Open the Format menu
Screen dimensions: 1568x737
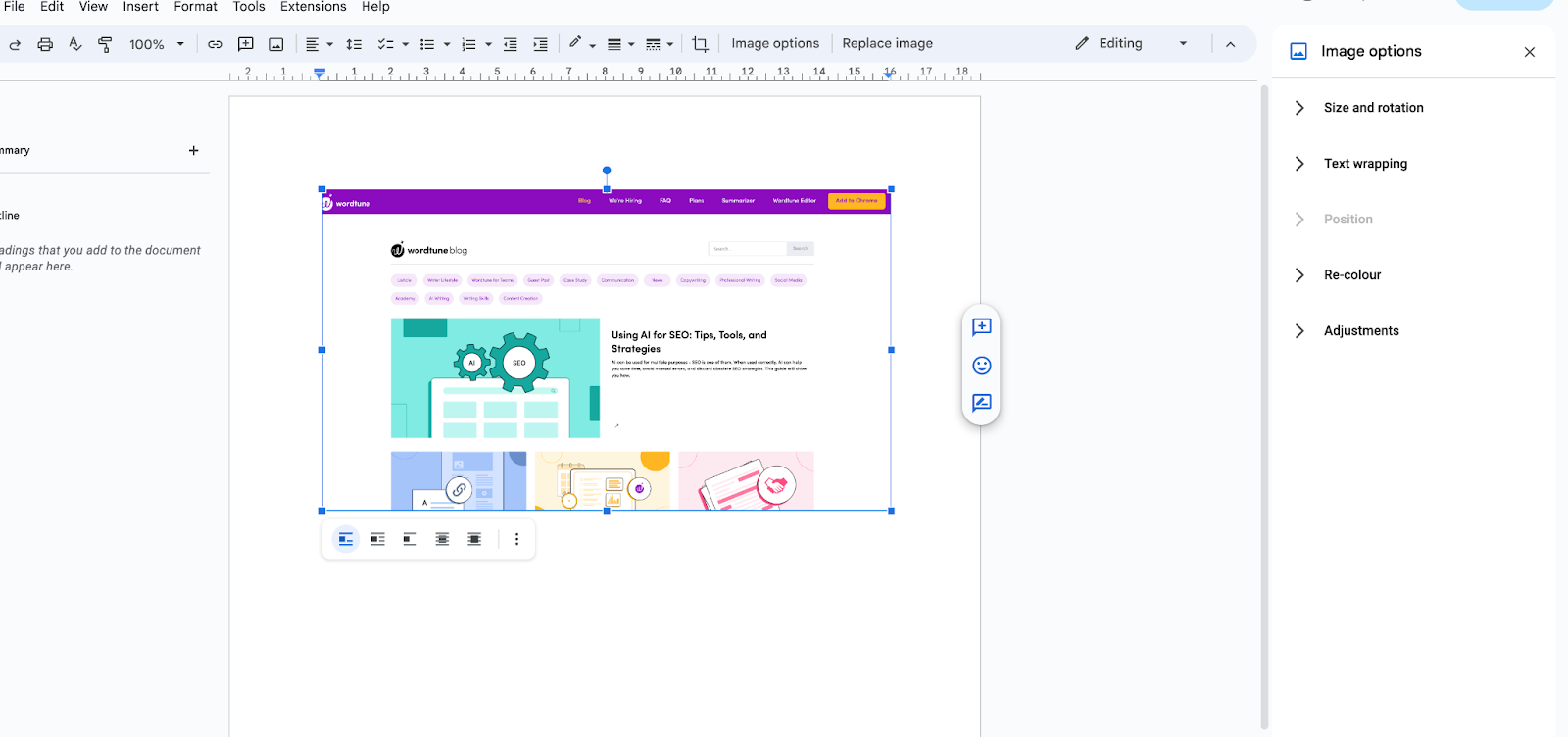[195, 7]
